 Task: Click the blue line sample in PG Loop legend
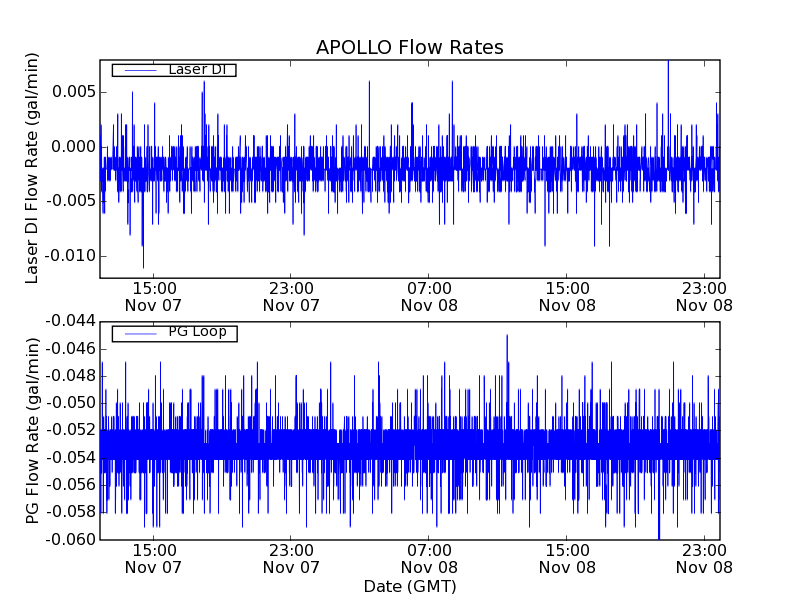pos(139,333)
